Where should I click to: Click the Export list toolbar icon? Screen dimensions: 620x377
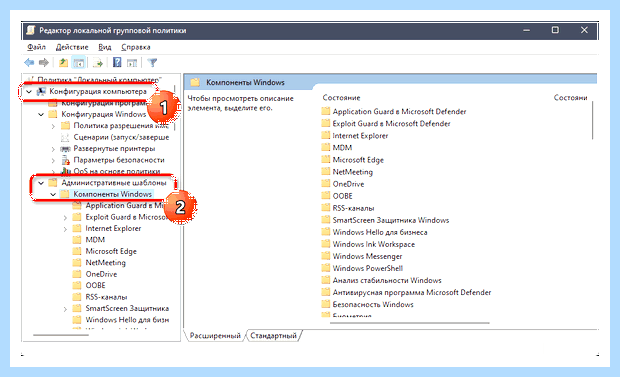[x=97, y=63]
